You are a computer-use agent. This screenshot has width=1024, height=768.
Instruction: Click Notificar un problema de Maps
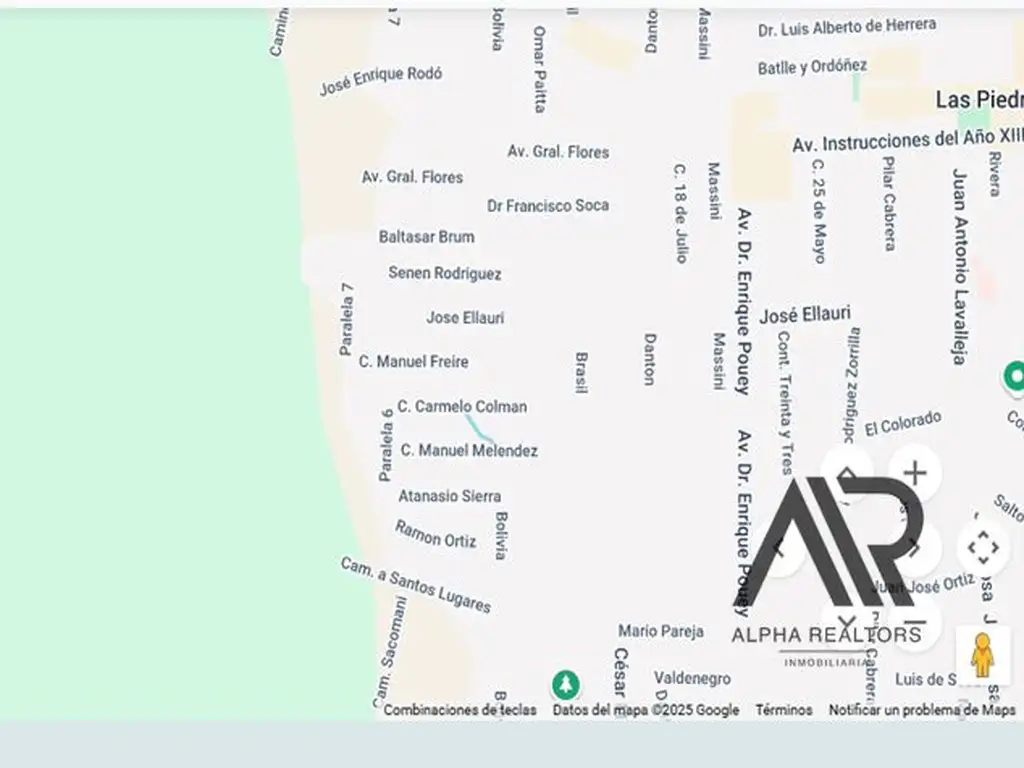coord(921,710)
